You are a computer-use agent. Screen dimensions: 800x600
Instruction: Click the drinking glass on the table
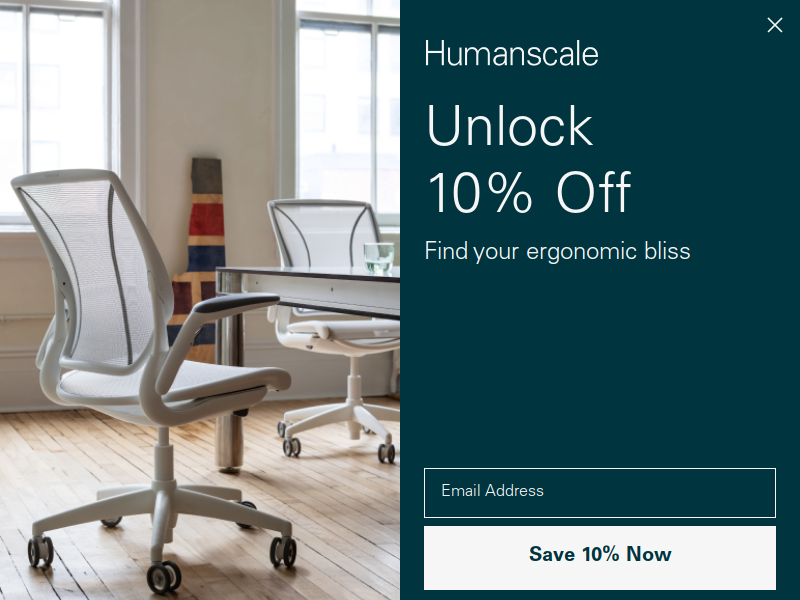379,258
